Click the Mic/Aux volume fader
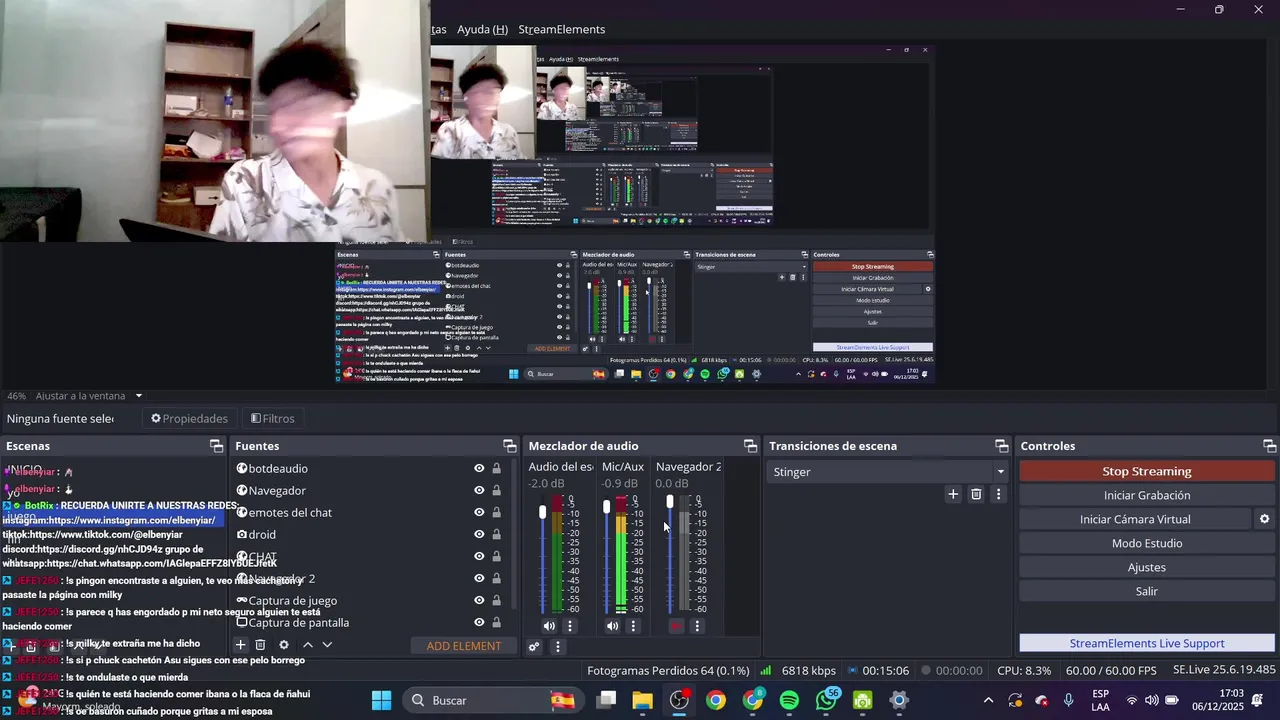 [606, 508]
